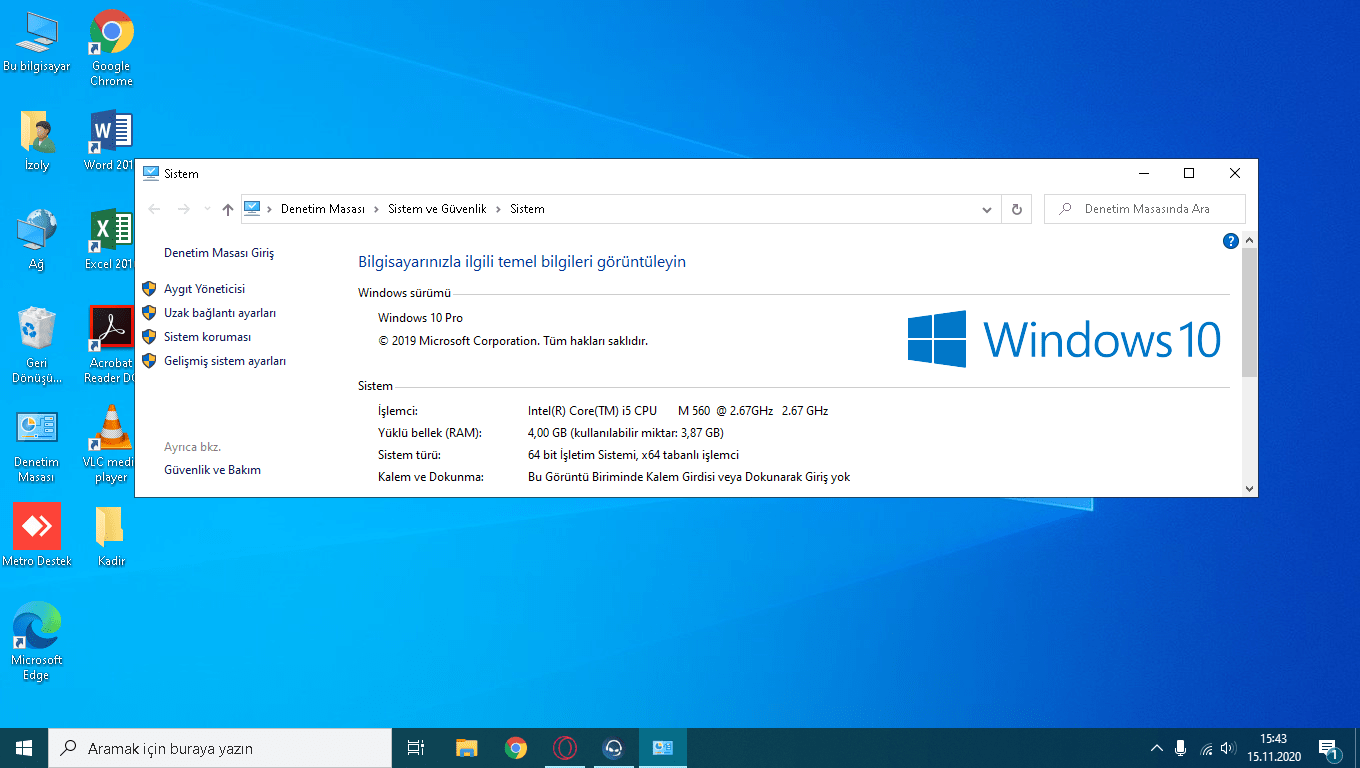Viewport: 1360px width, 768px height.
Task: Click the volume speaker tray icon
Action: click(1229, 748)
